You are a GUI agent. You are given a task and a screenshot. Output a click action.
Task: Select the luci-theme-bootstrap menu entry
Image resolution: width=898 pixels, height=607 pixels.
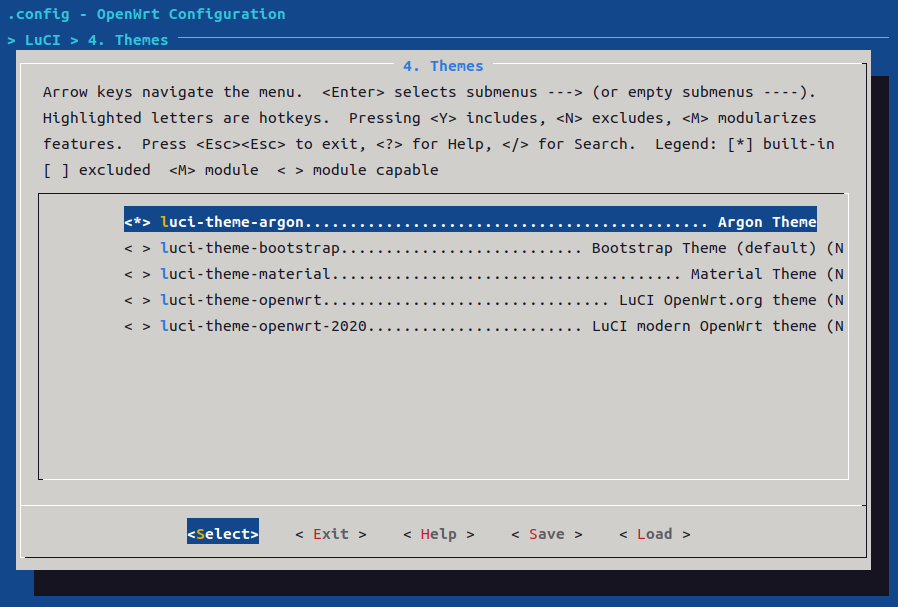484,248
